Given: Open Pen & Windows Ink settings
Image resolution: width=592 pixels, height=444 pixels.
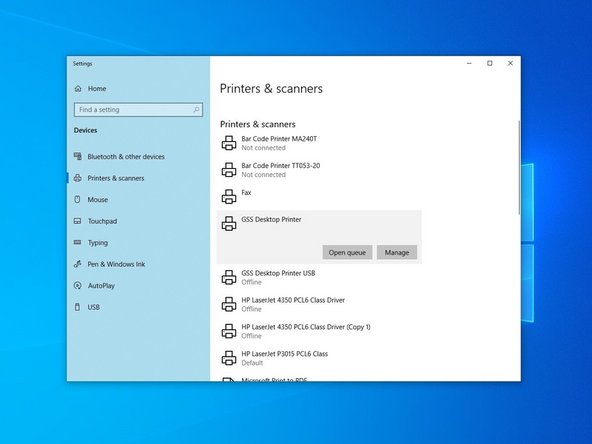Looking at the screenshot, I should coord(116,264).
